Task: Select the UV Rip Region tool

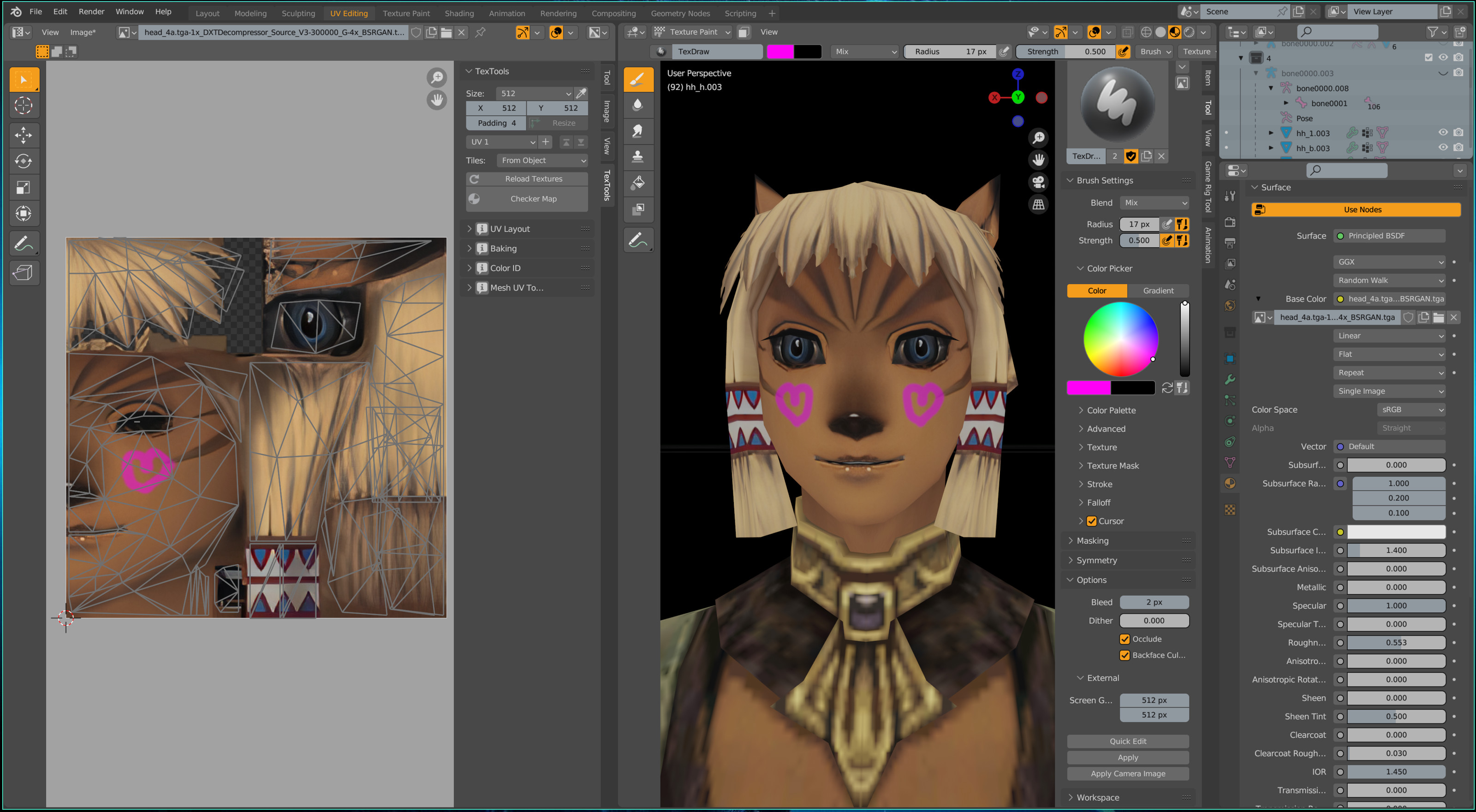Action: click(24, 273)
